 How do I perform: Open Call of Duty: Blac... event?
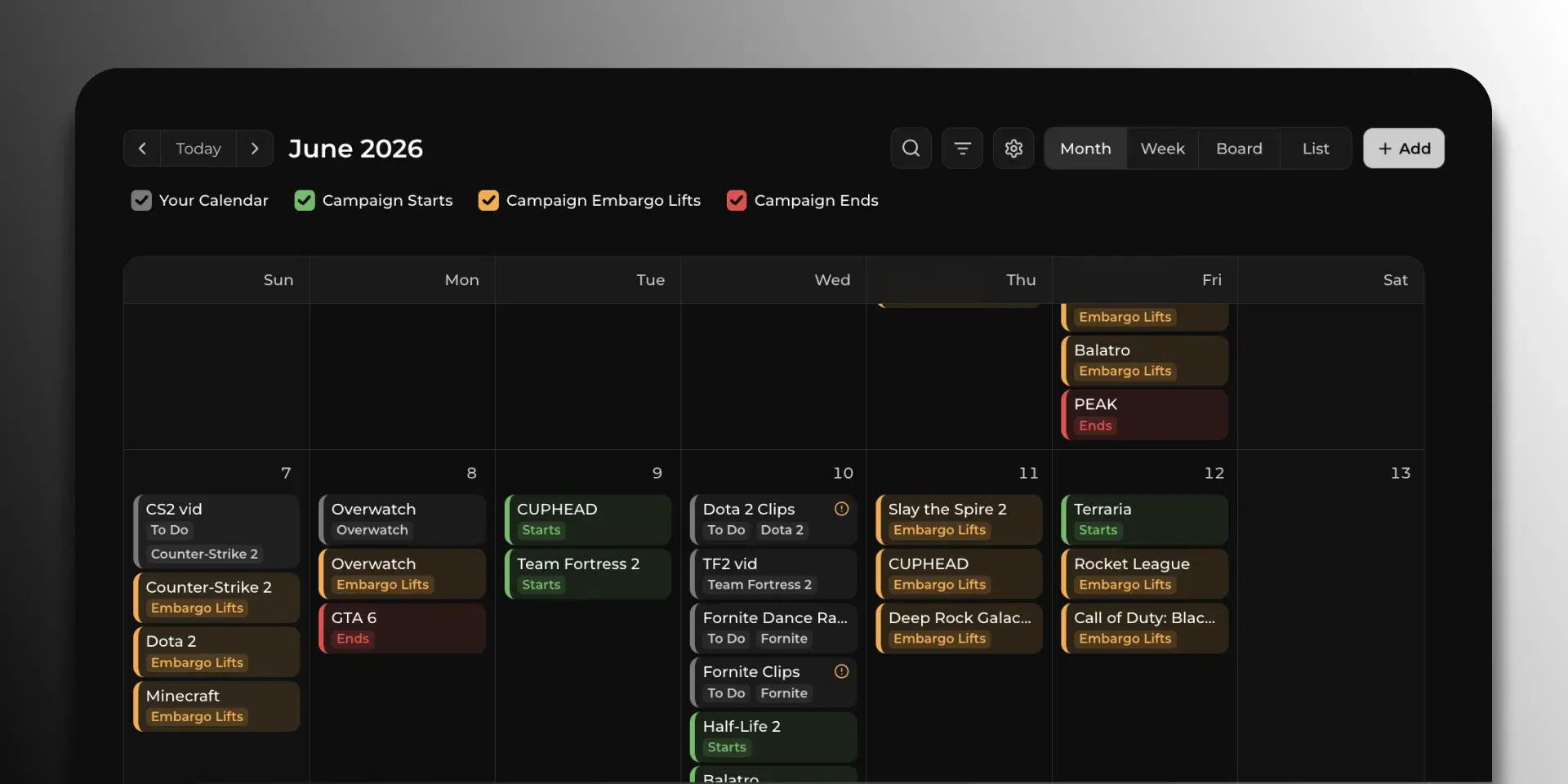[1145, 628]
